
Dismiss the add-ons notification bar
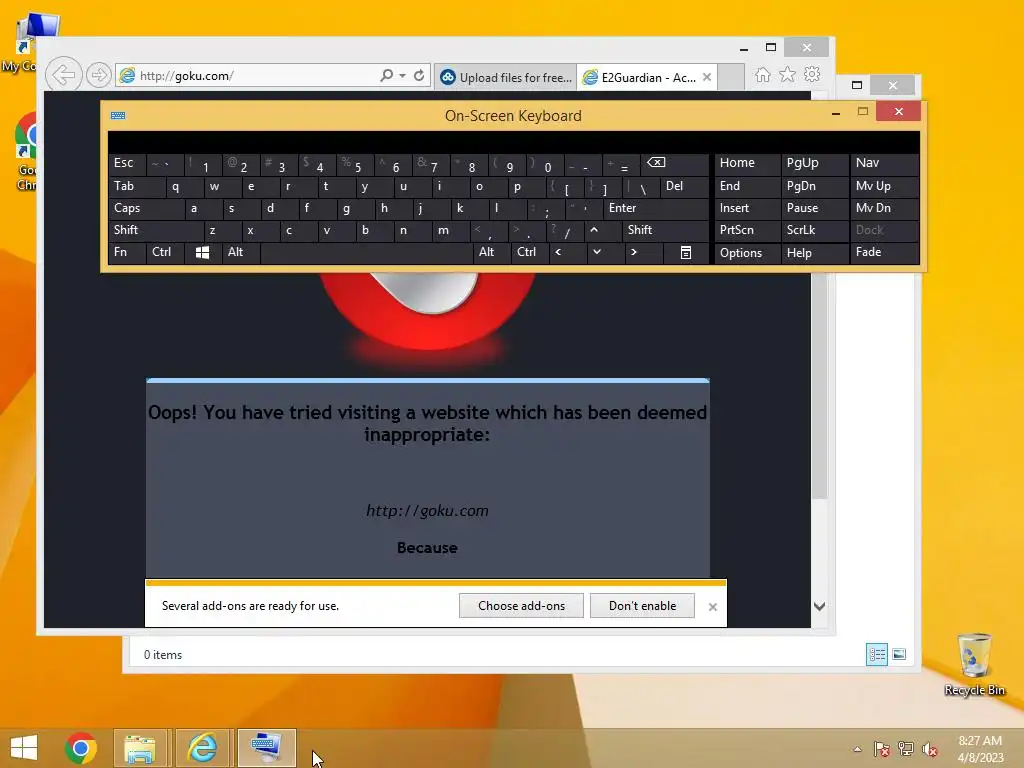pos(712,607)
